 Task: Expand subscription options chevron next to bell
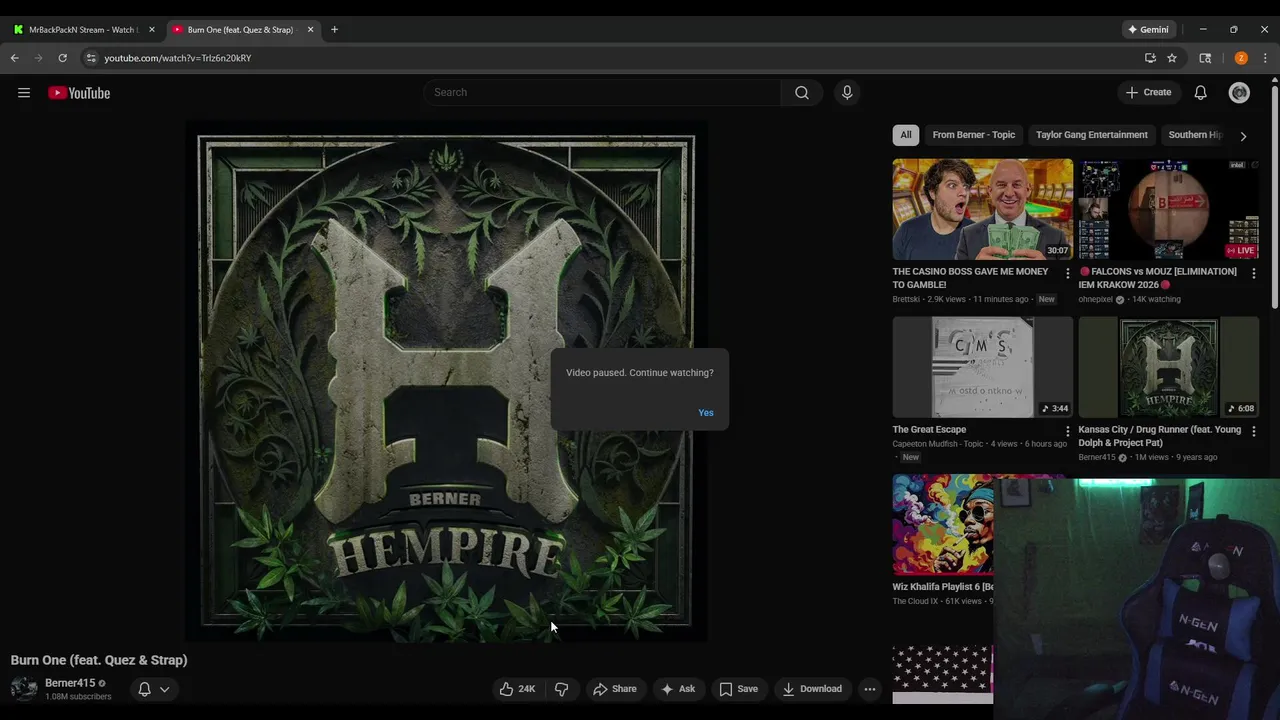point(165,689)
